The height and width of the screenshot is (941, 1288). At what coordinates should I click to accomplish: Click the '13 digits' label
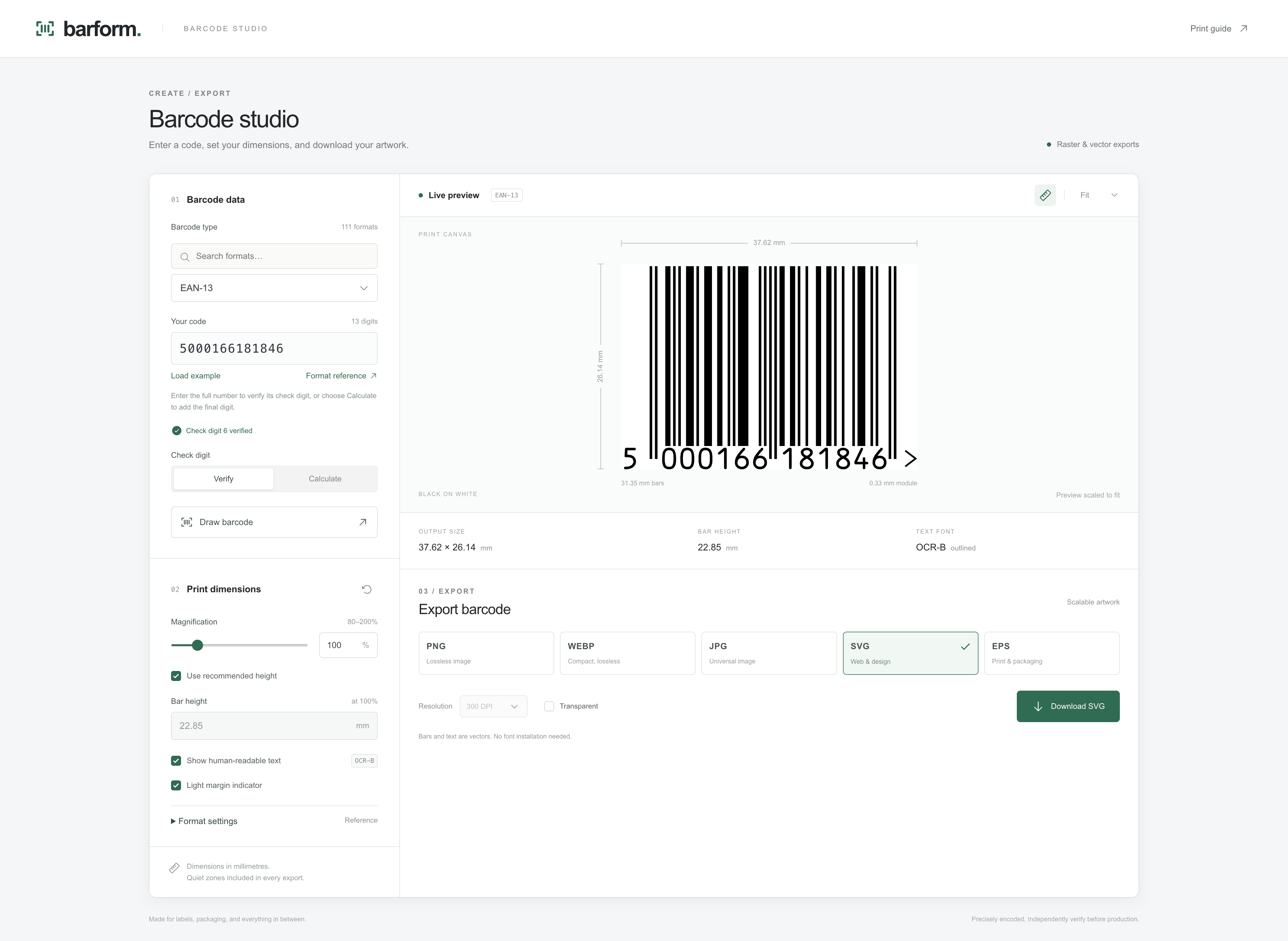(365, 321)
